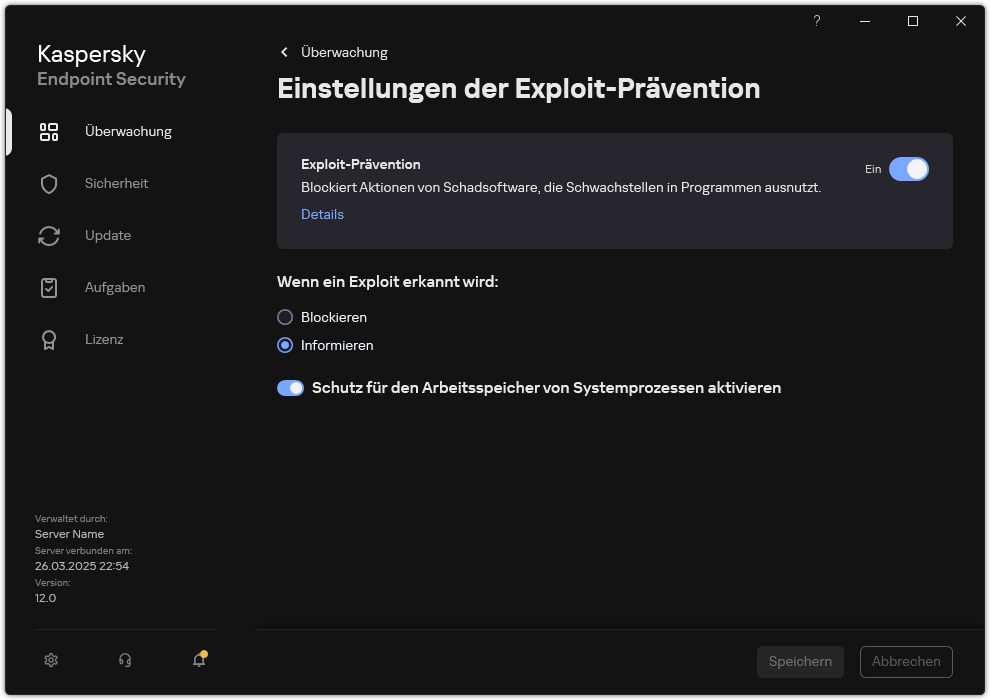Show notifications via bell icon
The width and height of the screenshot is (990, 700).
198,660
